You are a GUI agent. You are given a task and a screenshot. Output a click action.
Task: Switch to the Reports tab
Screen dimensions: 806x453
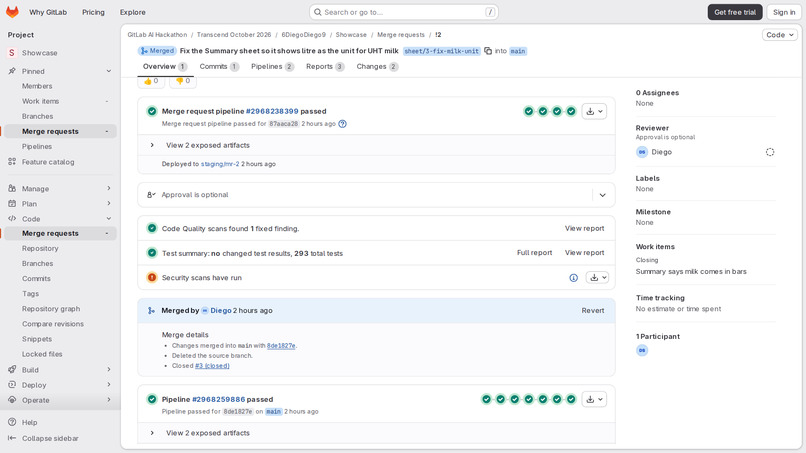[325, 66]
